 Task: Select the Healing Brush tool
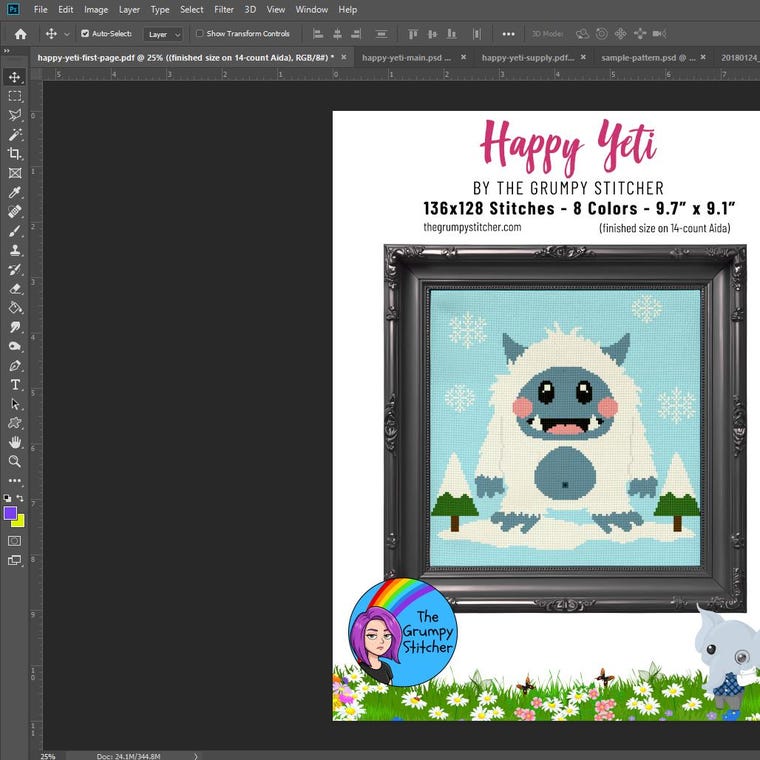pos(15,211)
